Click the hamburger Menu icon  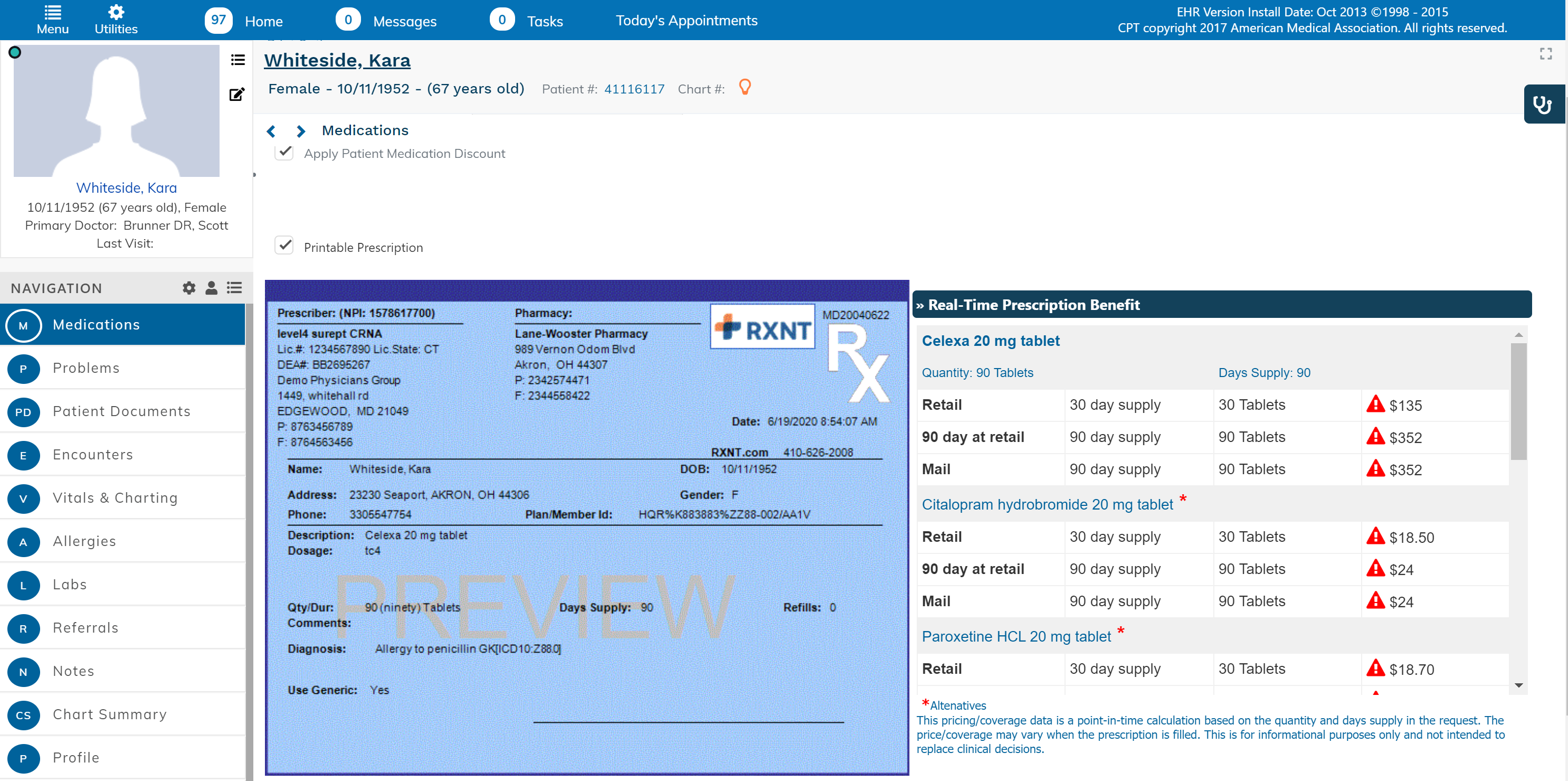click(x=52, y=11)
